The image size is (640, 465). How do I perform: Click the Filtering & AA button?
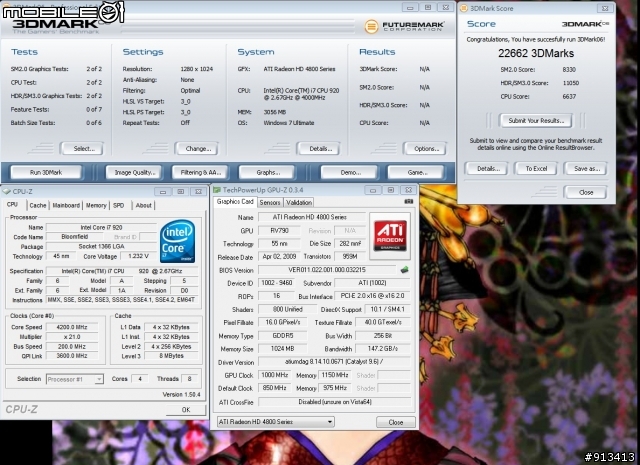(200, 172)
